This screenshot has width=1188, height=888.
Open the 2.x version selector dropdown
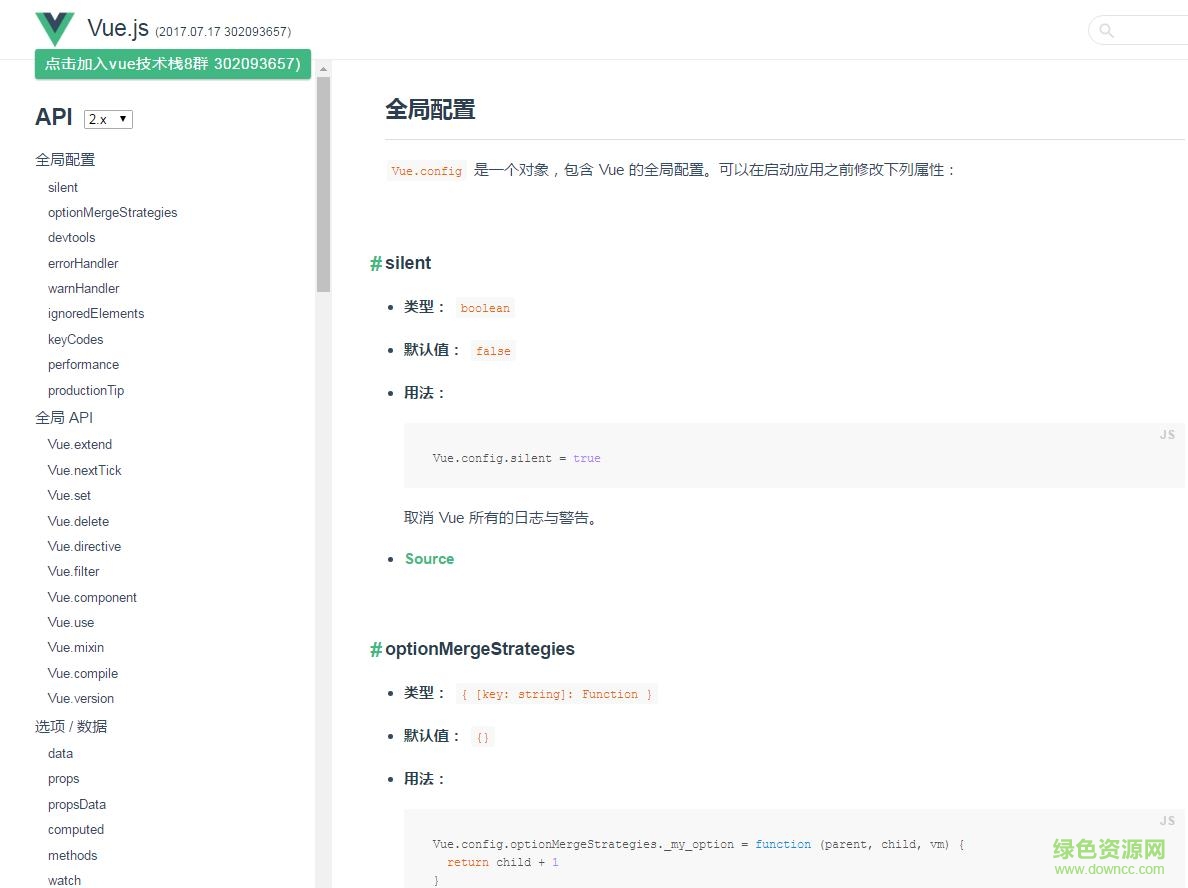pyautogui.click(x=107, y=118)
